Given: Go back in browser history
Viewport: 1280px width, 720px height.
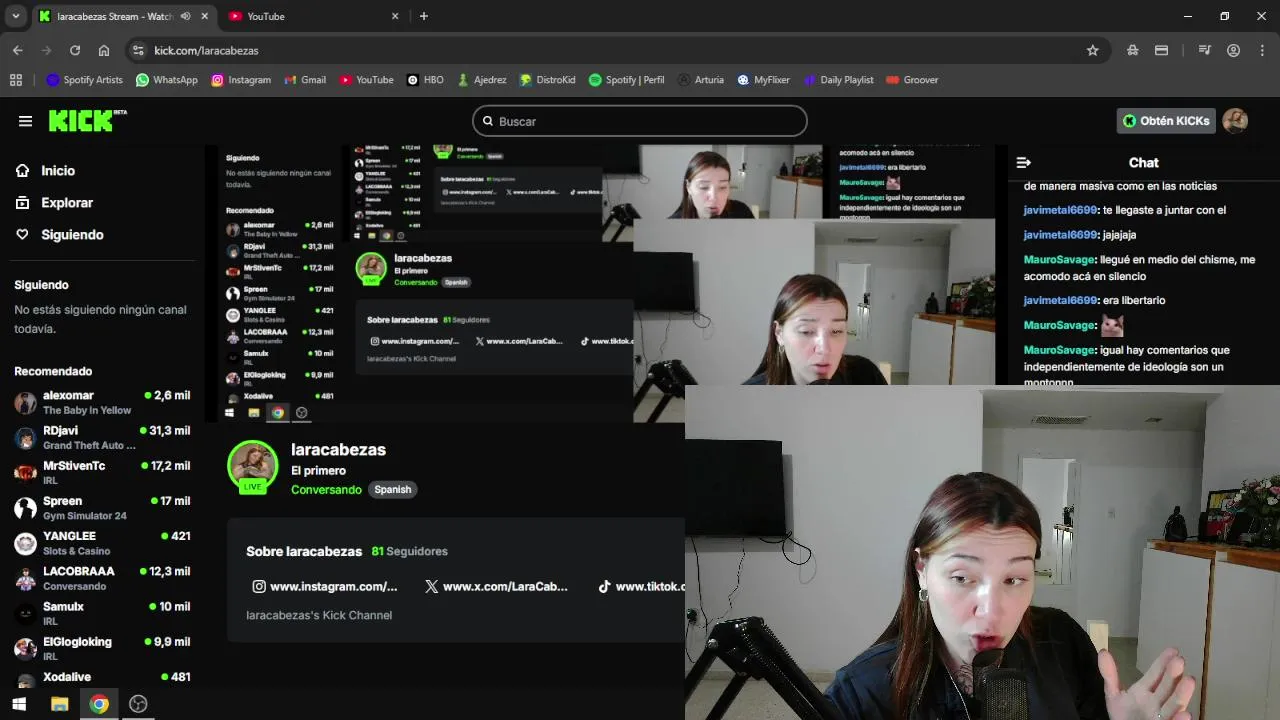Looking at the screenshot, I should [x=18, y=50].
